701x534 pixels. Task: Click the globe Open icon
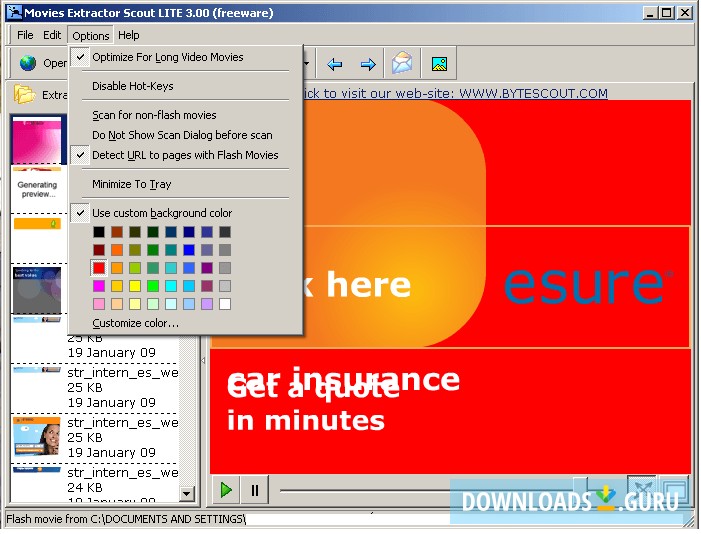click(x=28, y=63)
